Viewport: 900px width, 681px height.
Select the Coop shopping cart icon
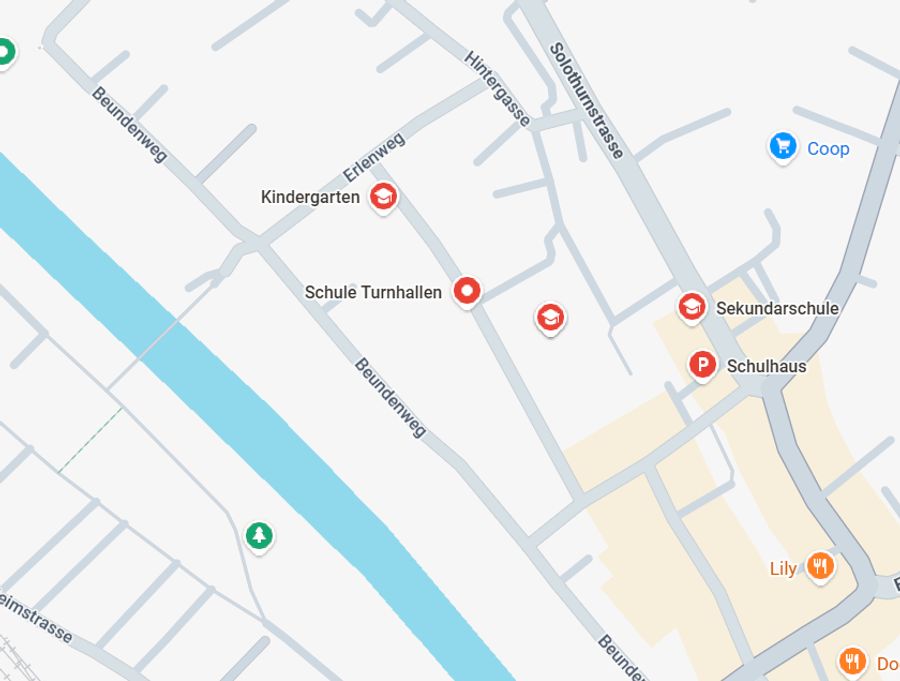tap(783, 146)
